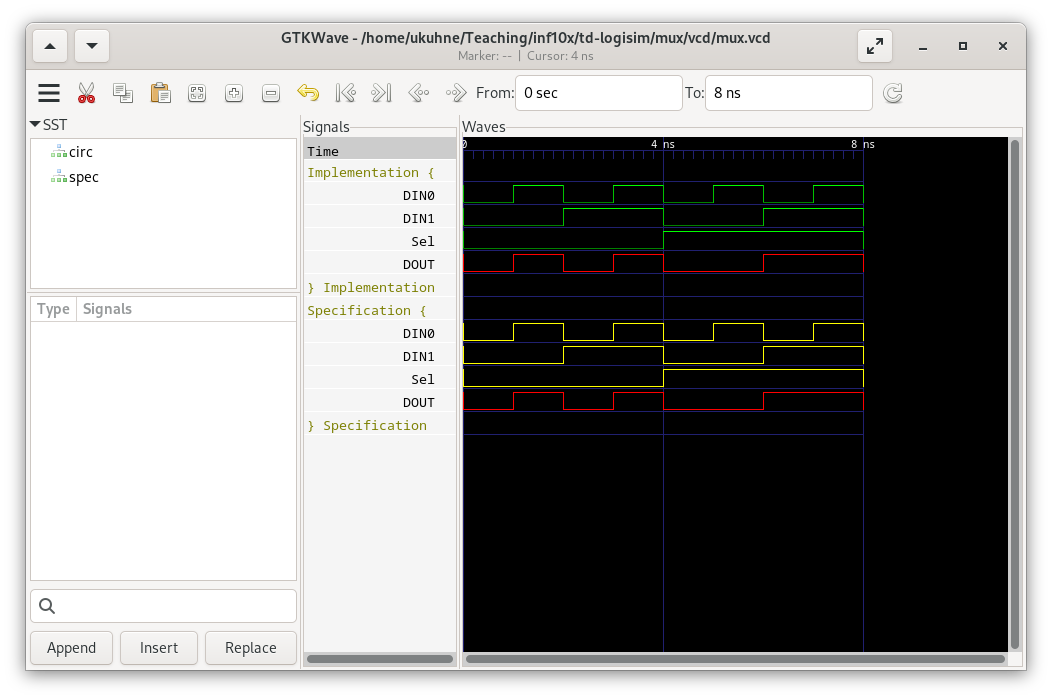Screen dimensions: 1052x699
Task: Click the Zoom Undo yellow arrow
Action: click(308, 93)
